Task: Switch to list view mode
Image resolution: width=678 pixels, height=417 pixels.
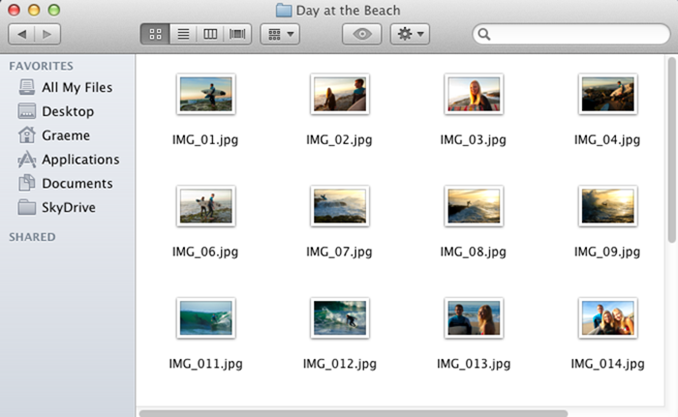Action: (183, 34)
